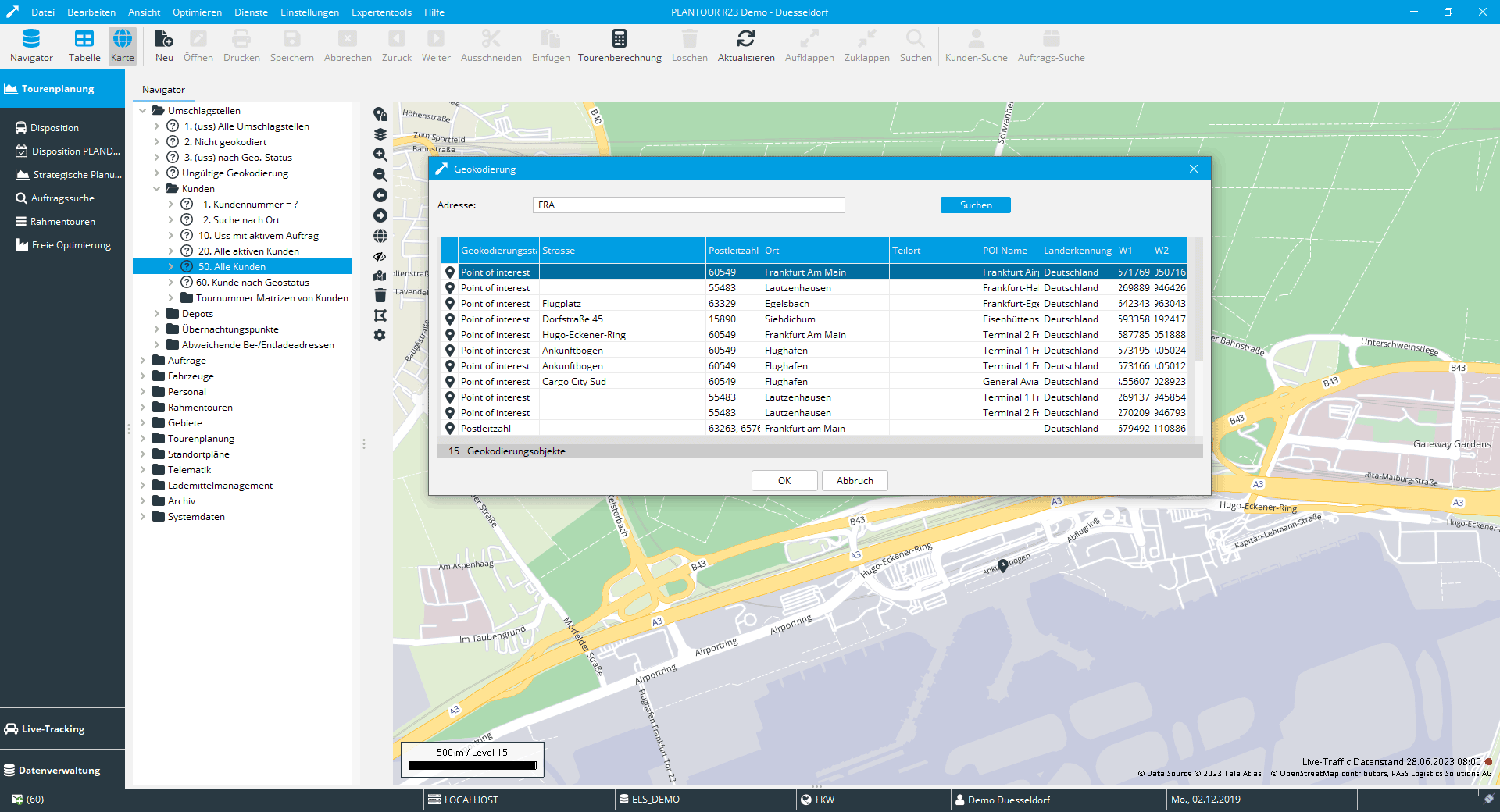1500x812 pixels.
Task: Click Suchen button in Geokodierung dialog
Action: (x=976, y=205)
